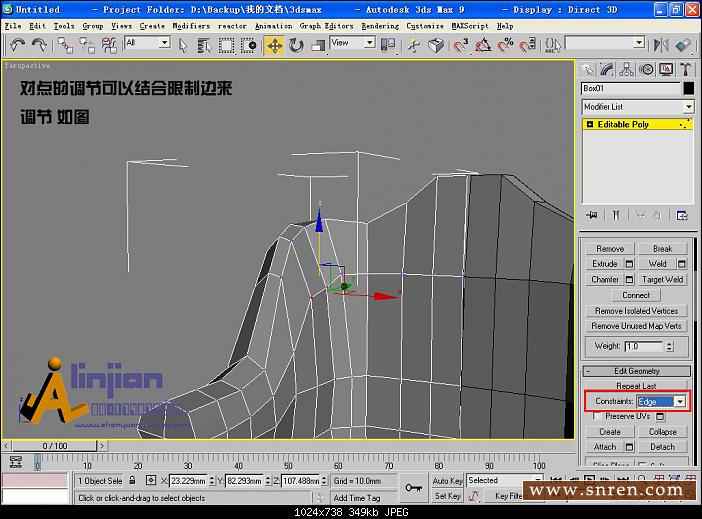Open the Constraints dropdown set to Edge
The width and height of the screenshot is (702, 519).
[x=680, y=401]
